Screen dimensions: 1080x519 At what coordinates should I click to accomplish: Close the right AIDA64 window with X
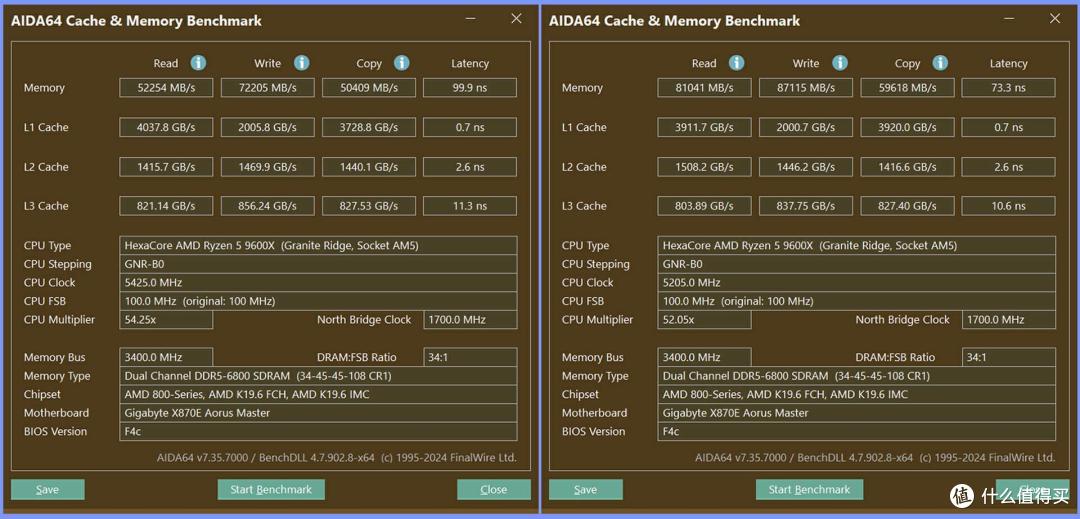pyautogui.click(x=1055, y=19)
